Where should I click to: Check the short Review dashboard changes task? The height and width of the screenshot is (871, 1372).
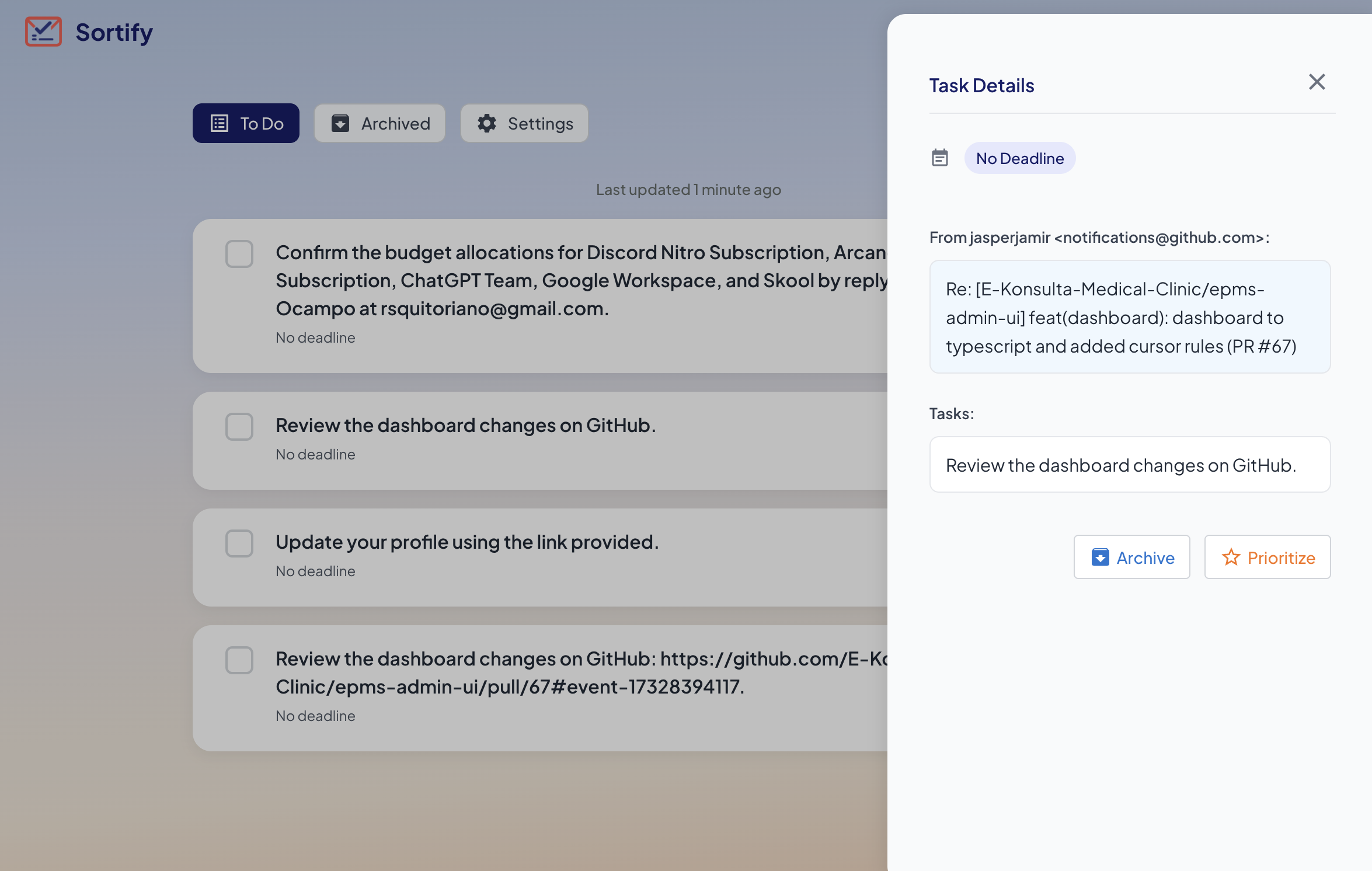pyautogui.click(x=239, y=427)
